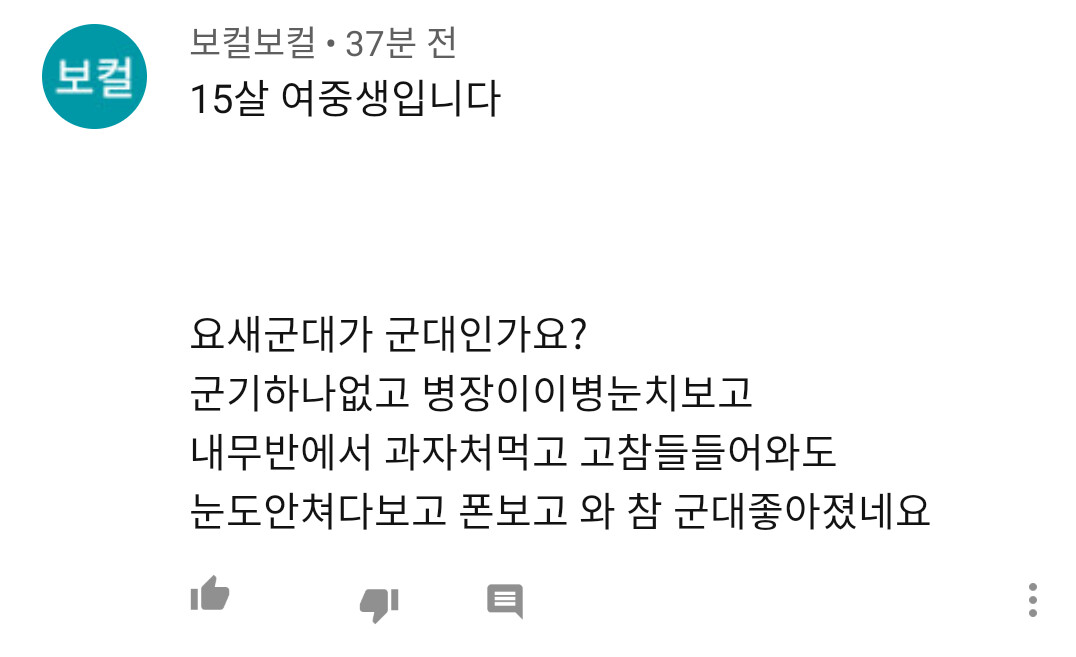Click the line starting with 눈도안쳐다보고
The height and width of the screenshot is (657, 1076).
pos(559,511)
